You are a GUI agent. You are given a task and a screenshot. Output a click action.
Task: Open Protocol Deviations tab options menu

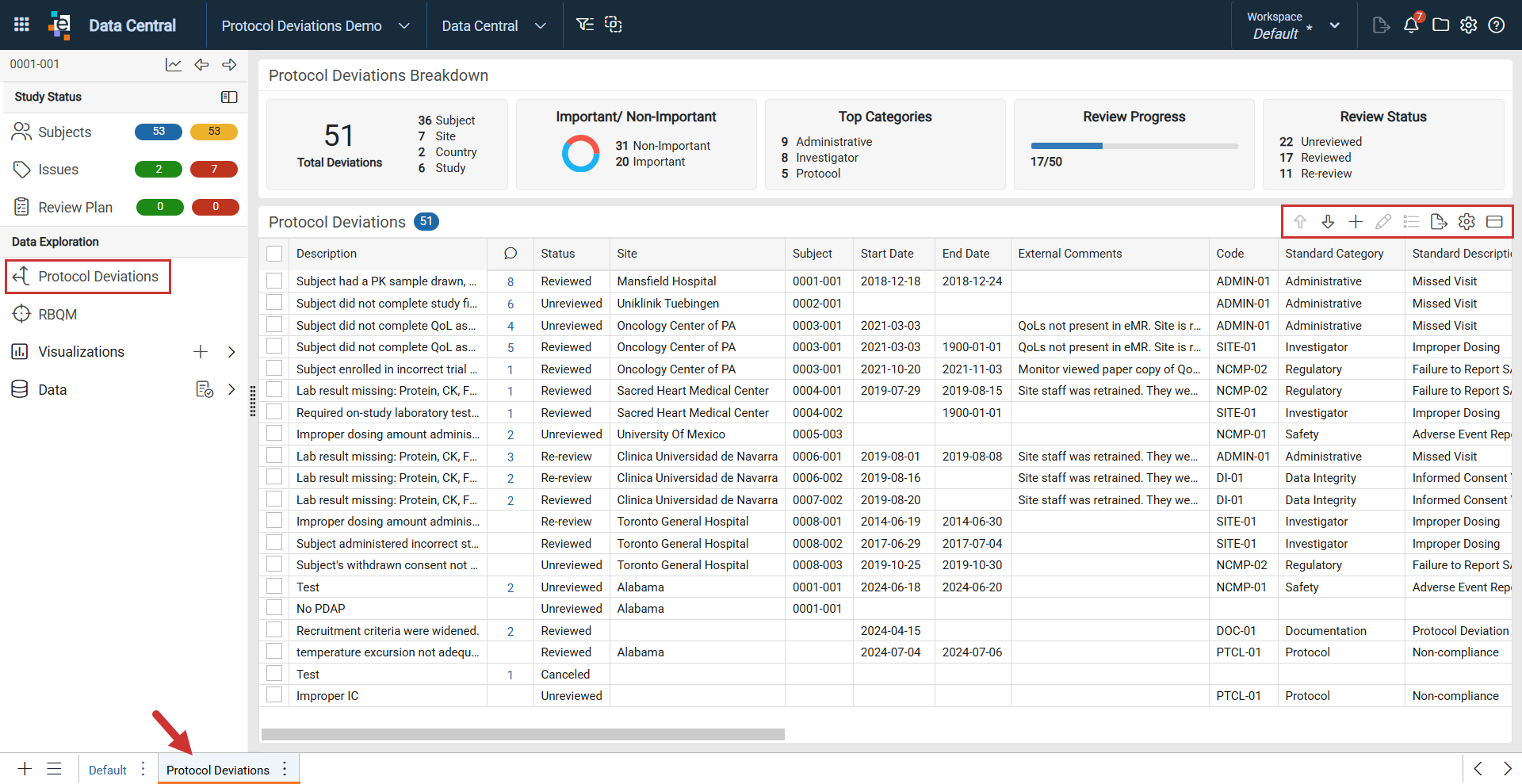(x=285, y=769)
